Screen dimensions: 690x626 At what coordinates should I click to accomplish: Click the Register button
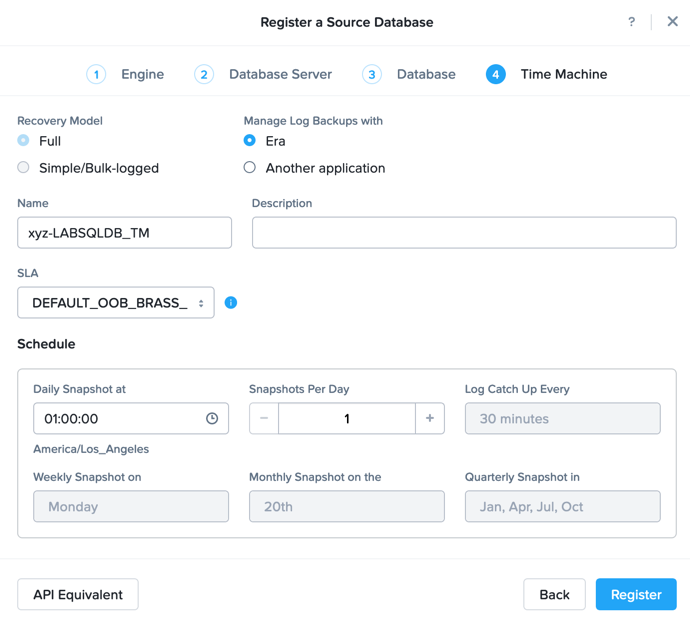[x=636, y=594]
